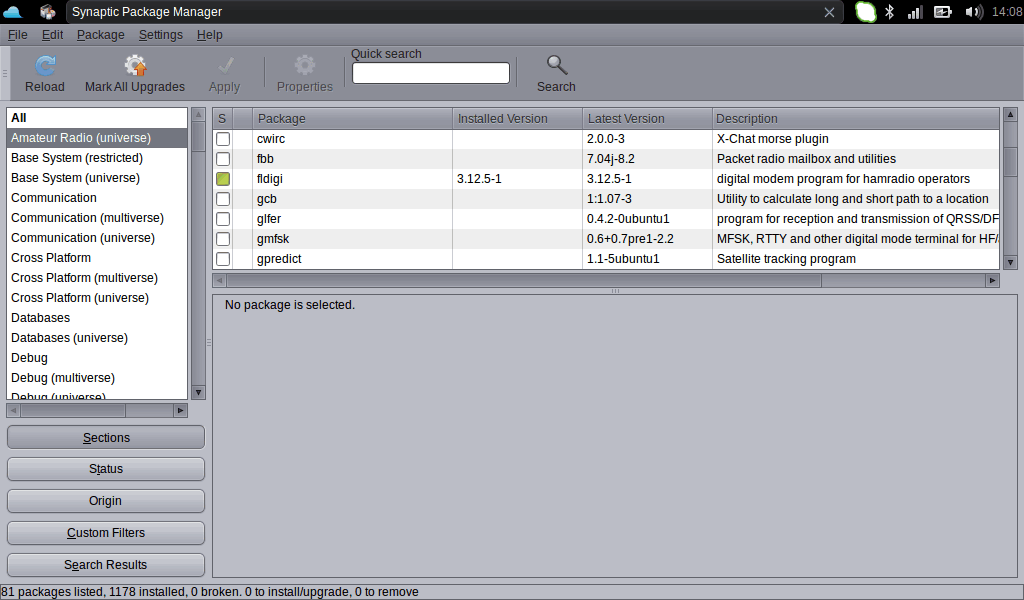Image resolution: width=1024 pixels, height=600 pixels.
Task: Click the Status filter button
Action: (106, 469)
